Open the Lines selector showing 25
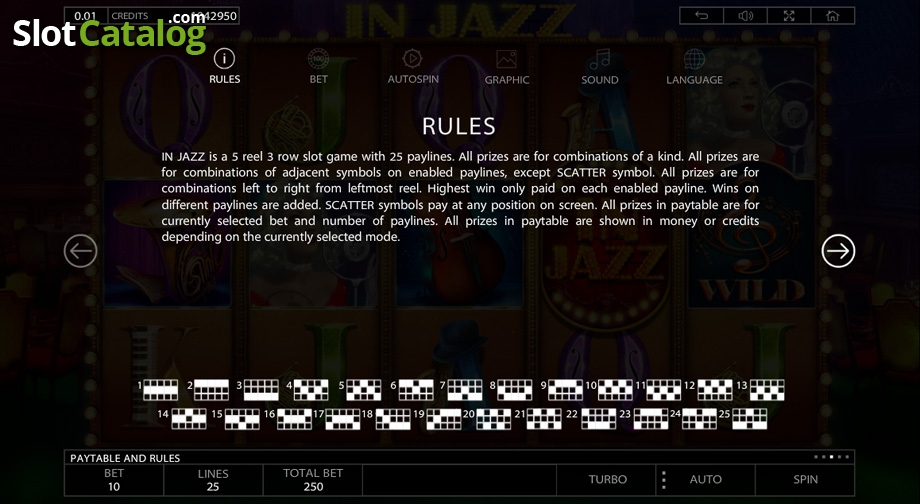Image resolution: width=920 pixels, height=504 pixels. 213,479
